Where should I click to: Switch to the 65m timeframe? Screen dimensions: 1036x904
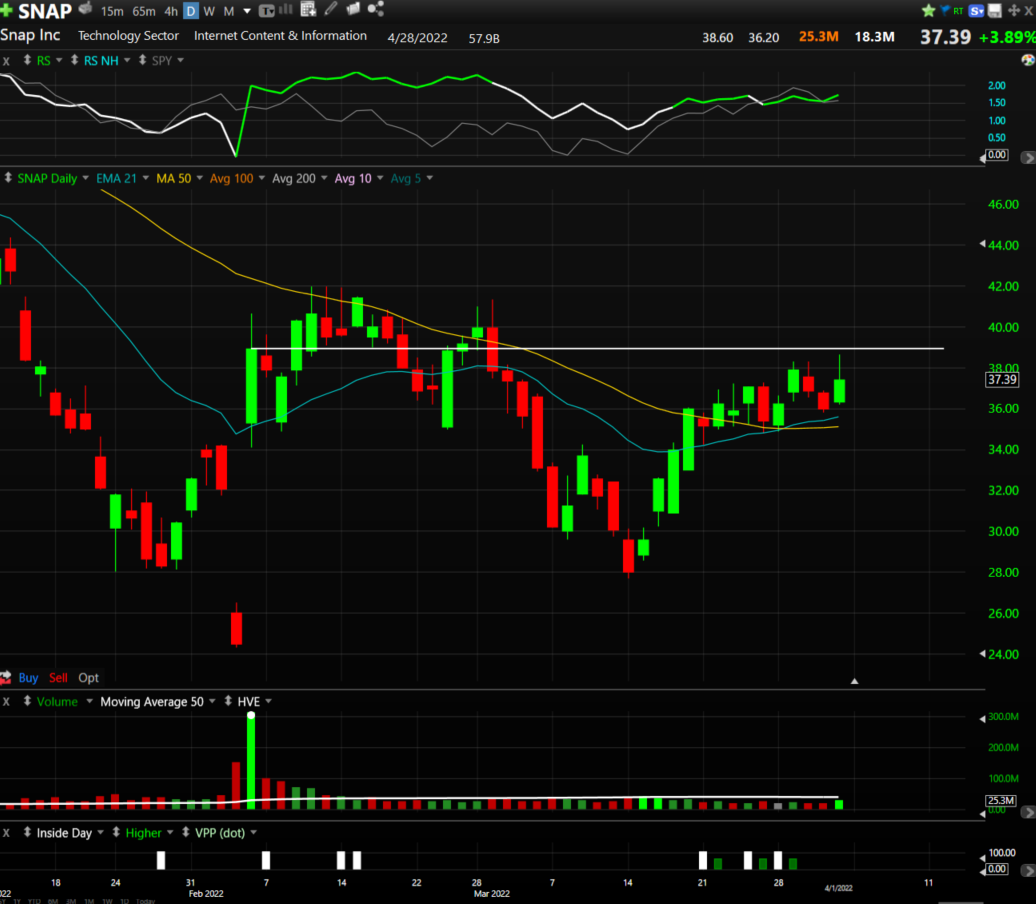144,11
